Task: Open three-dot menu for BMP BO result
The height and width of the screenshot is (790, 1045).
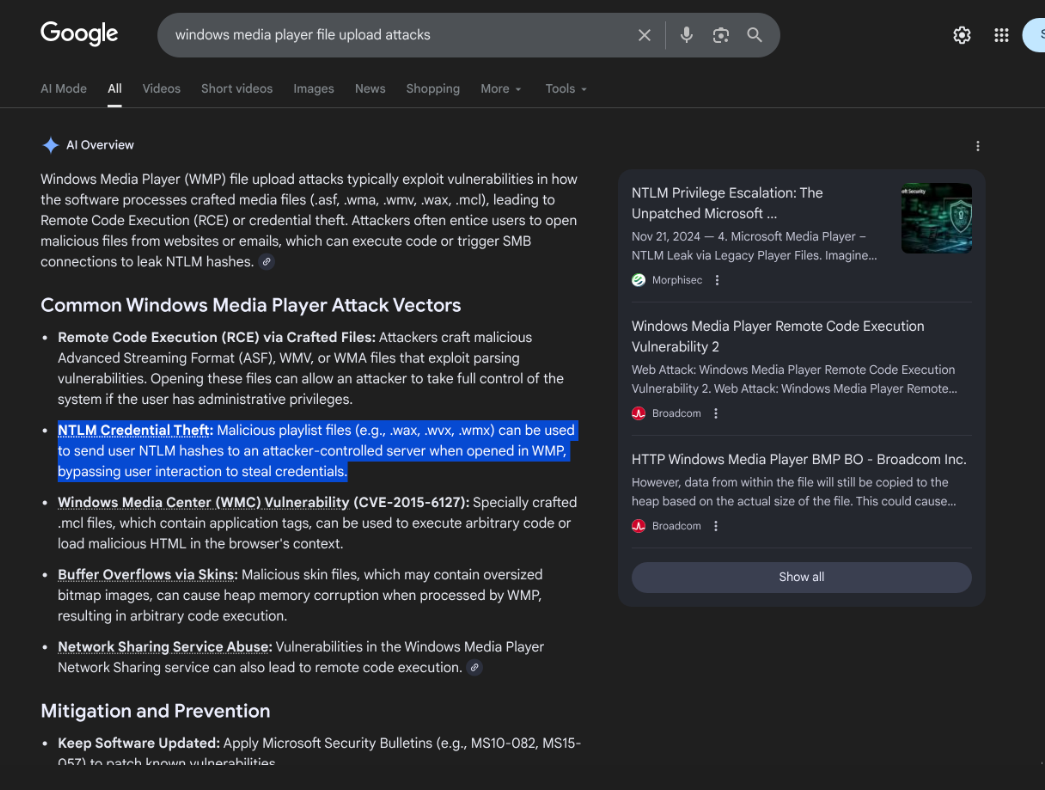Action: [716, 526]
